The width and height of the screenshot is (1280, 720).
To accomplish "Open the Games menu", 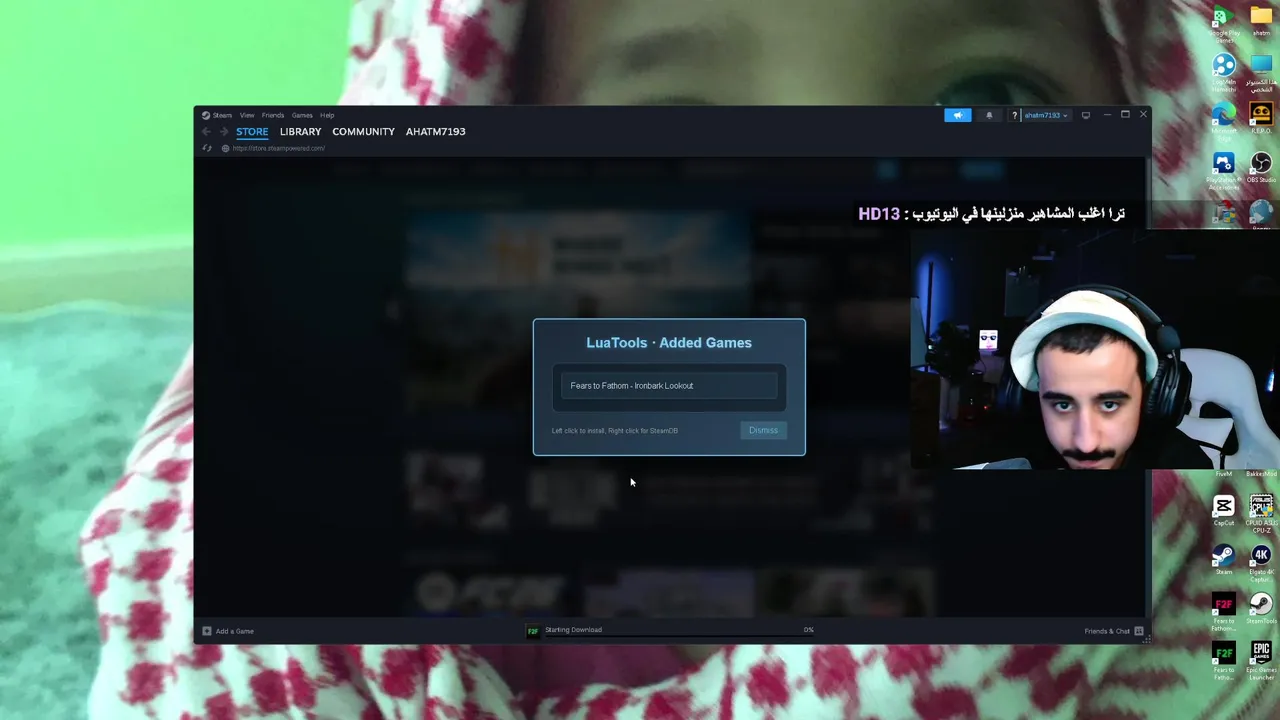I will (x=302, y=115).
